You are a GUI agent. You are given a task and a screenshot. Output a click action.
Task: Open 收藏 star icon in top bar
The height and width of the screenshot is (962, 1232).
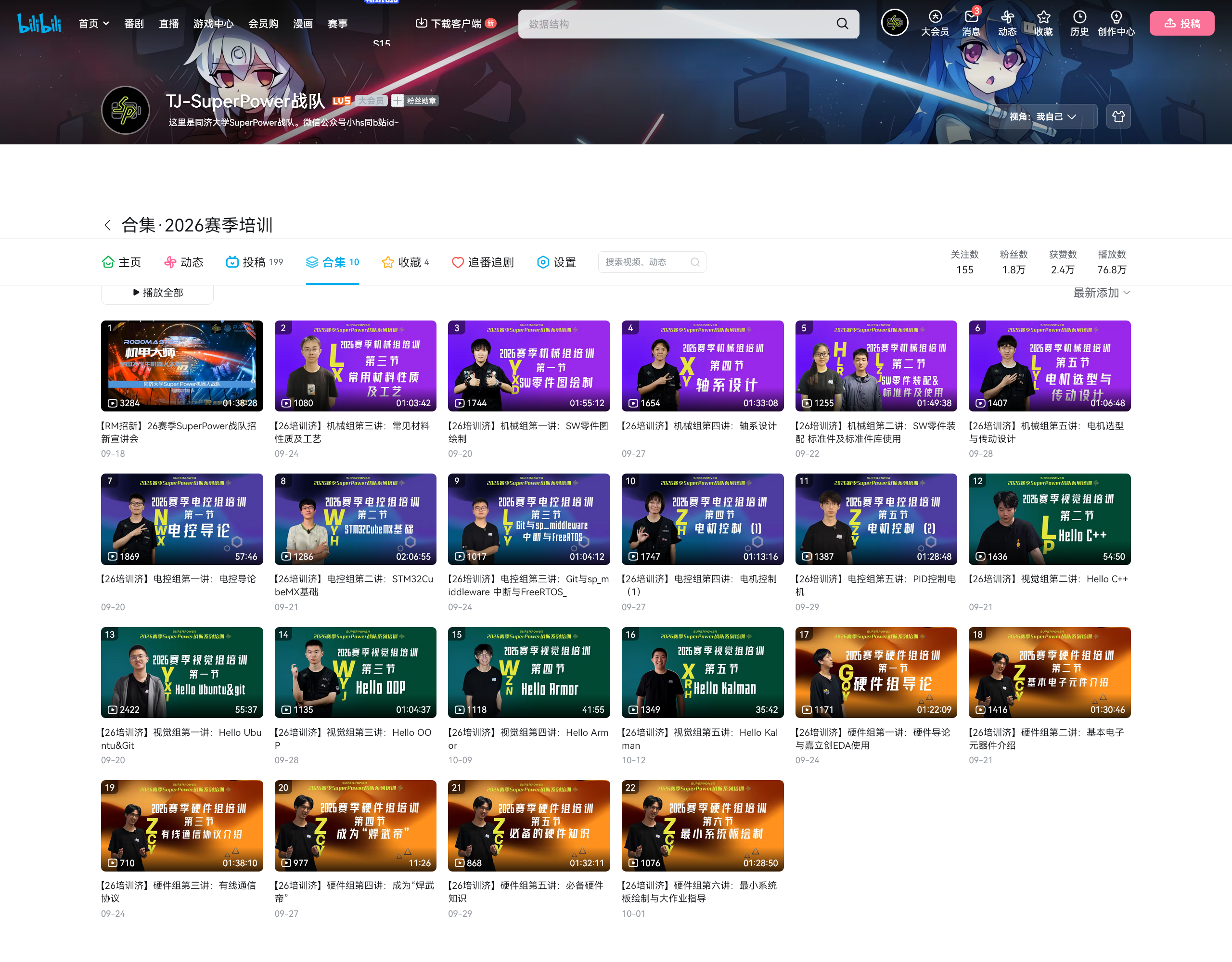(x=1043, y=23)
